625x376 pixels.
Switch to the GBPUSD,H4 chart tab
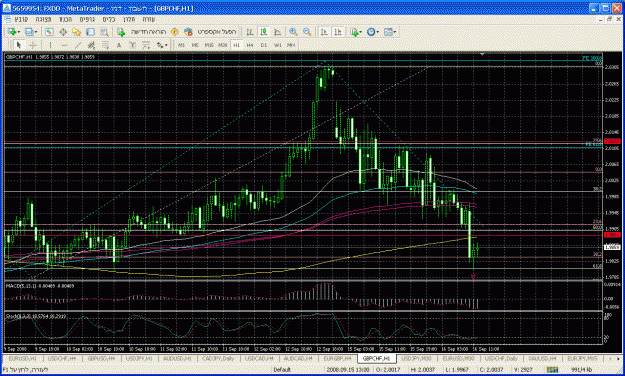[101, 358]
